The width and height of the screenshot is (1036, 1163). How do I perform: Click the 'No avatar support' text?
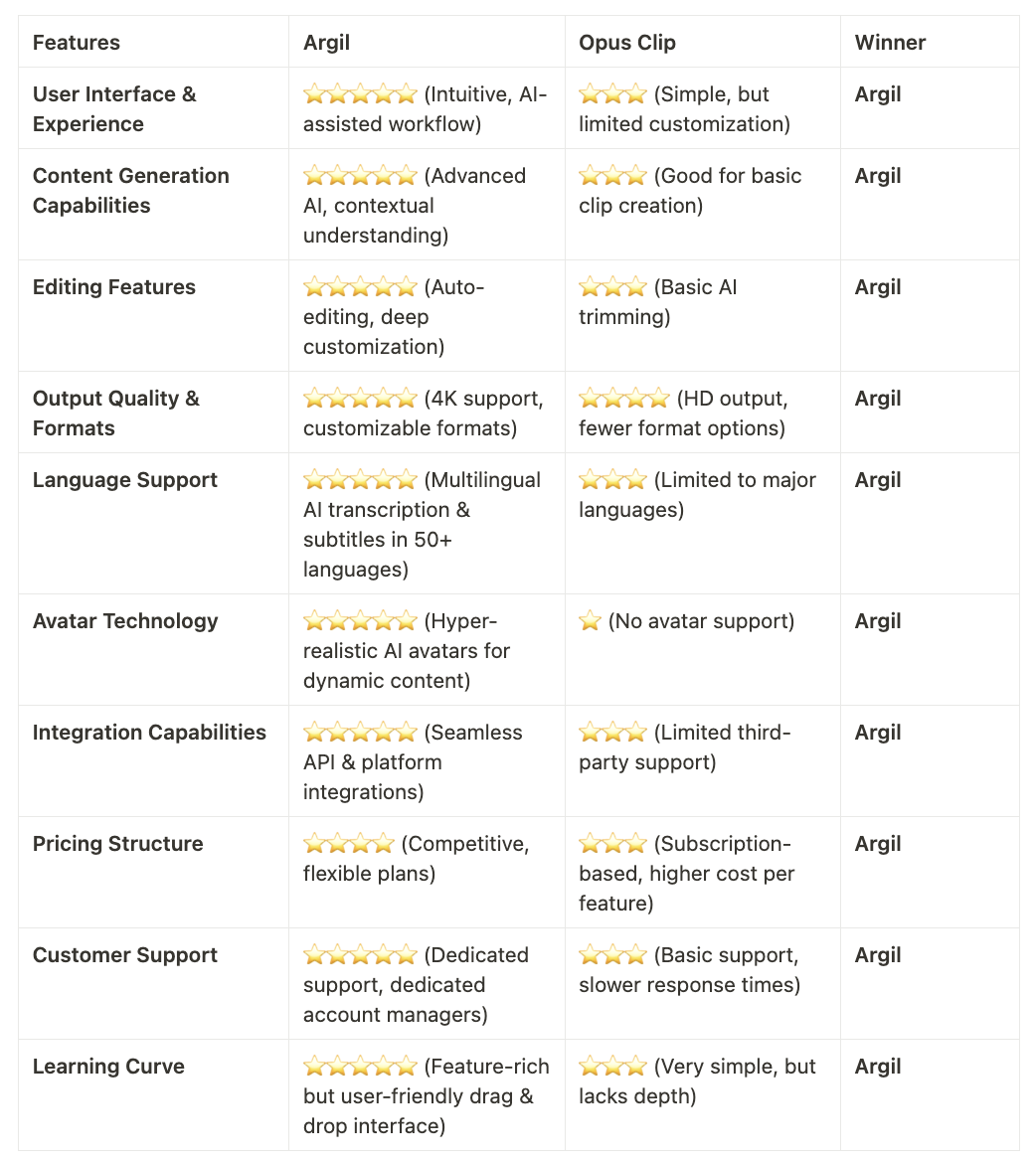(701, 621)
